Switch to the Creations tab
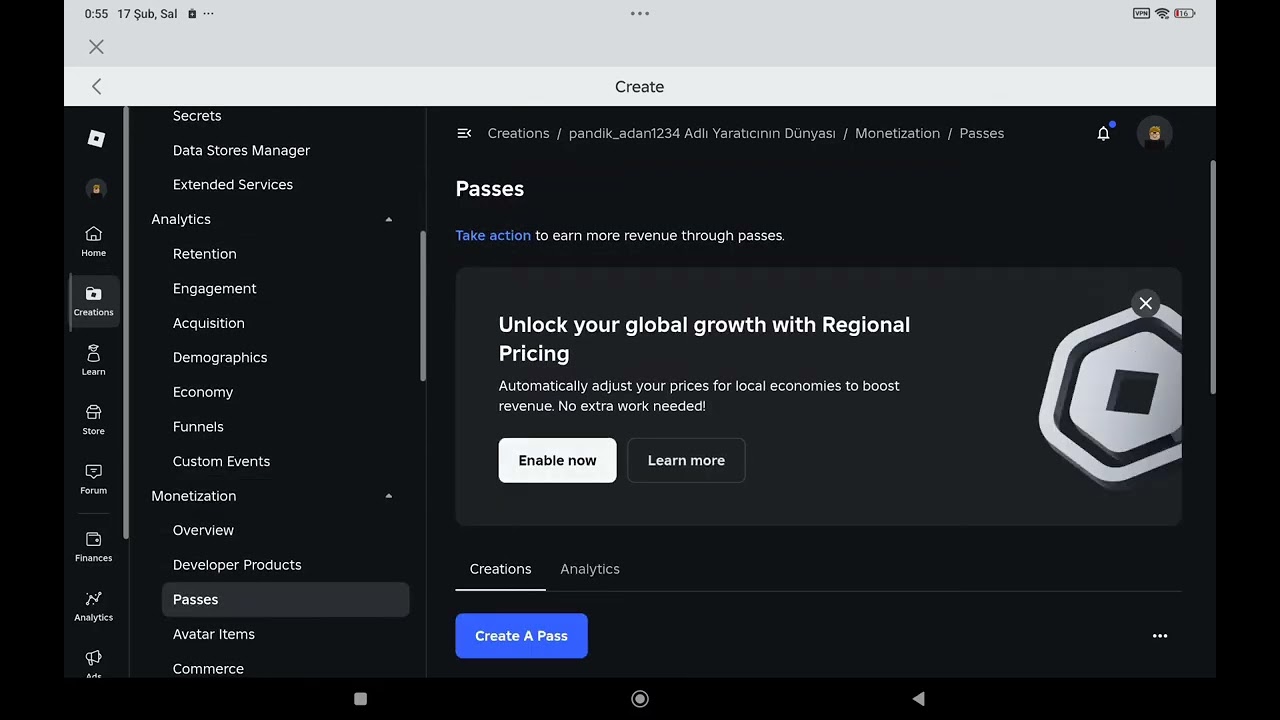This screenshot has width=1280, height=720. click(x=500, y=569)
